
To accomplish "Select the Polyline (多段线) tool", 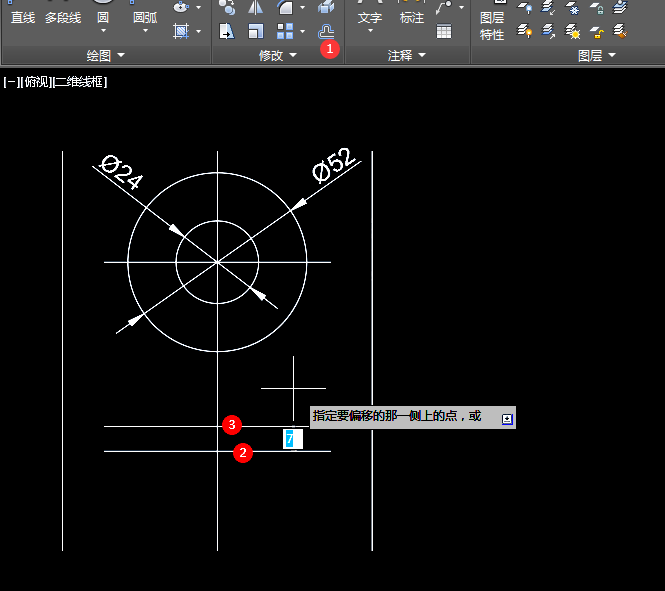I will tap(63, 18).
